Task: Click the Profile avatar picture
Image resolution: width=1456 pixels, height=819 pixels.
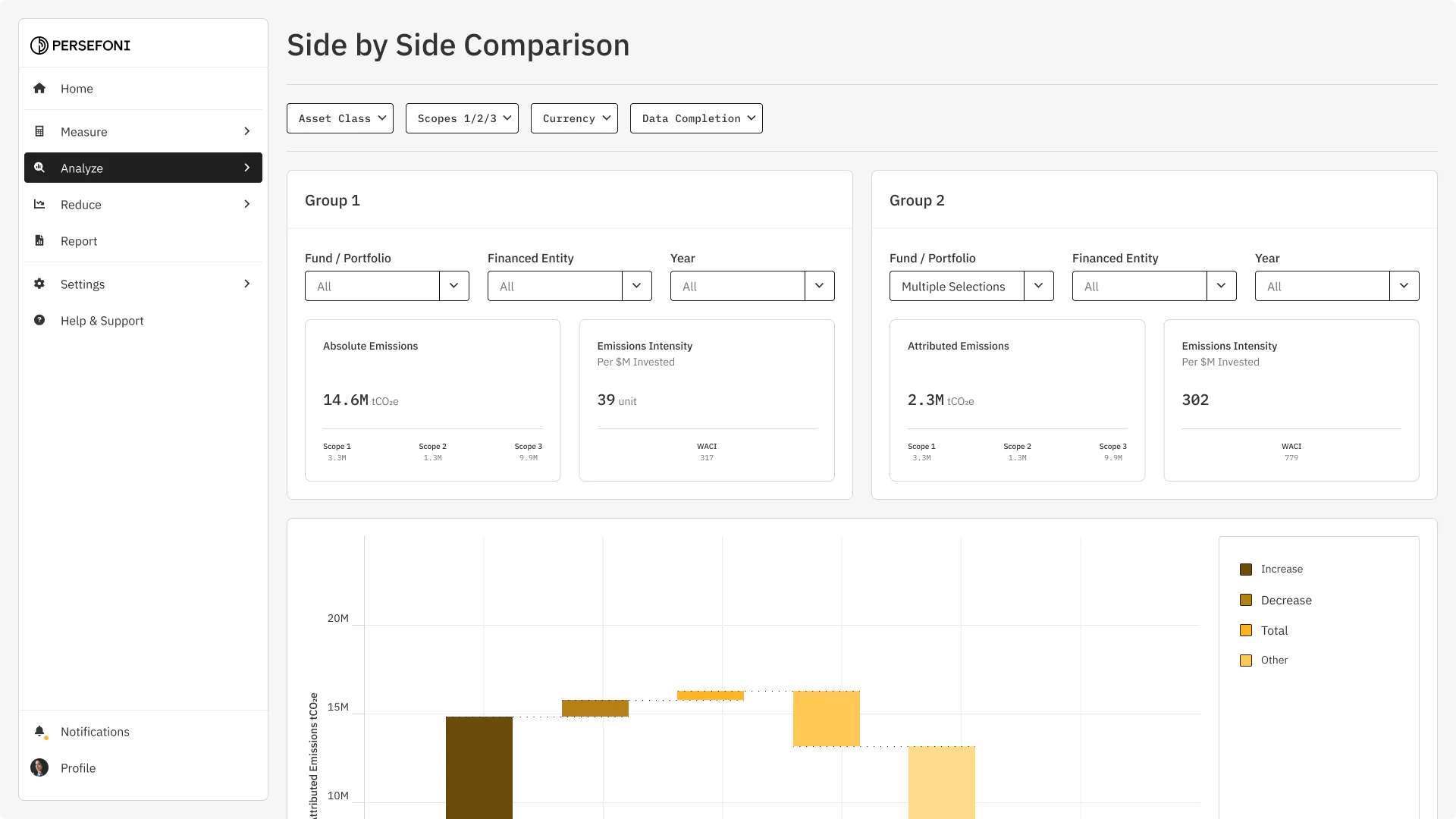Action: coord(39,767)
